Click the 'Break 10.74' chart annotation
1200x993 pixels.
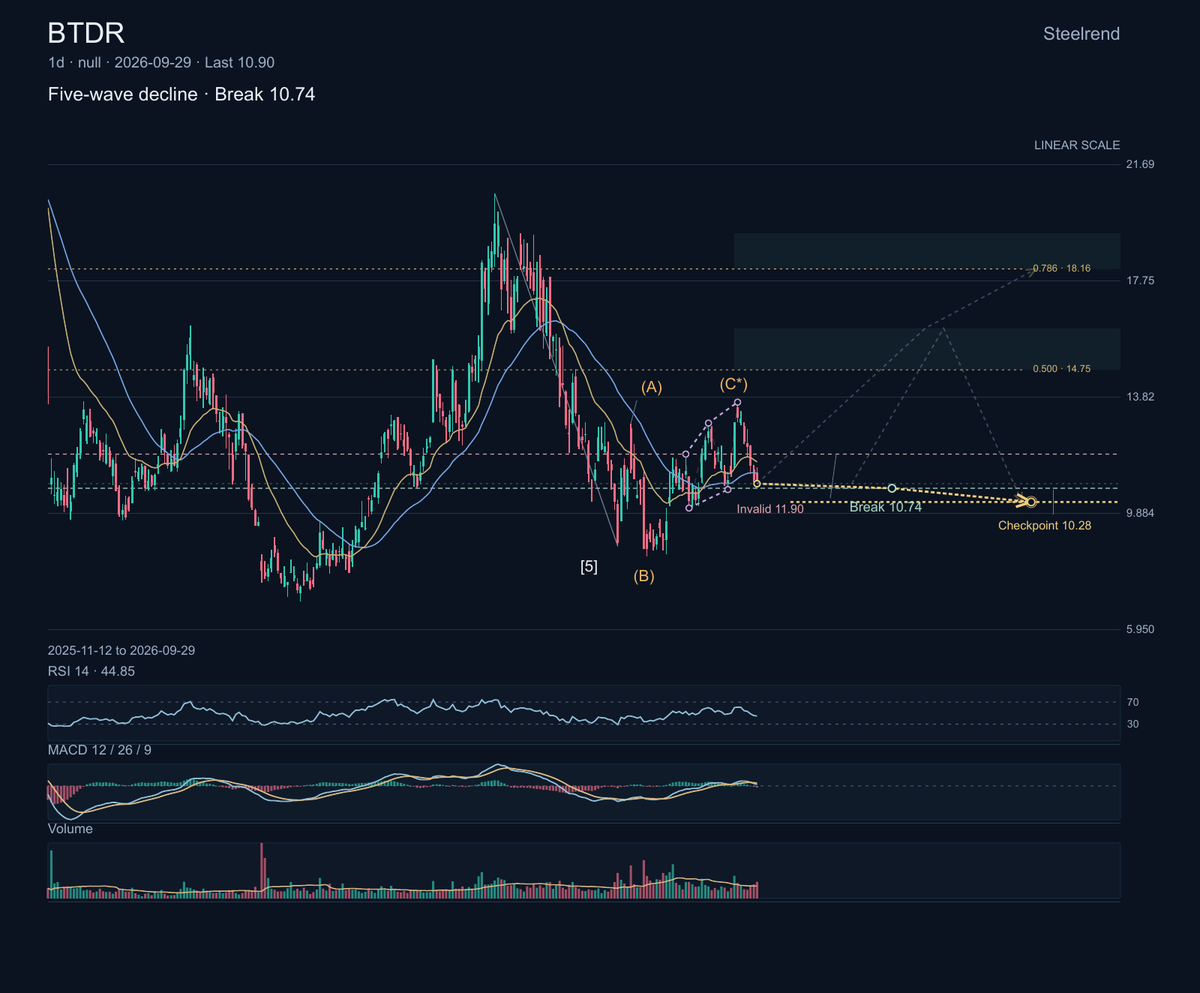[x=885, y=508]
